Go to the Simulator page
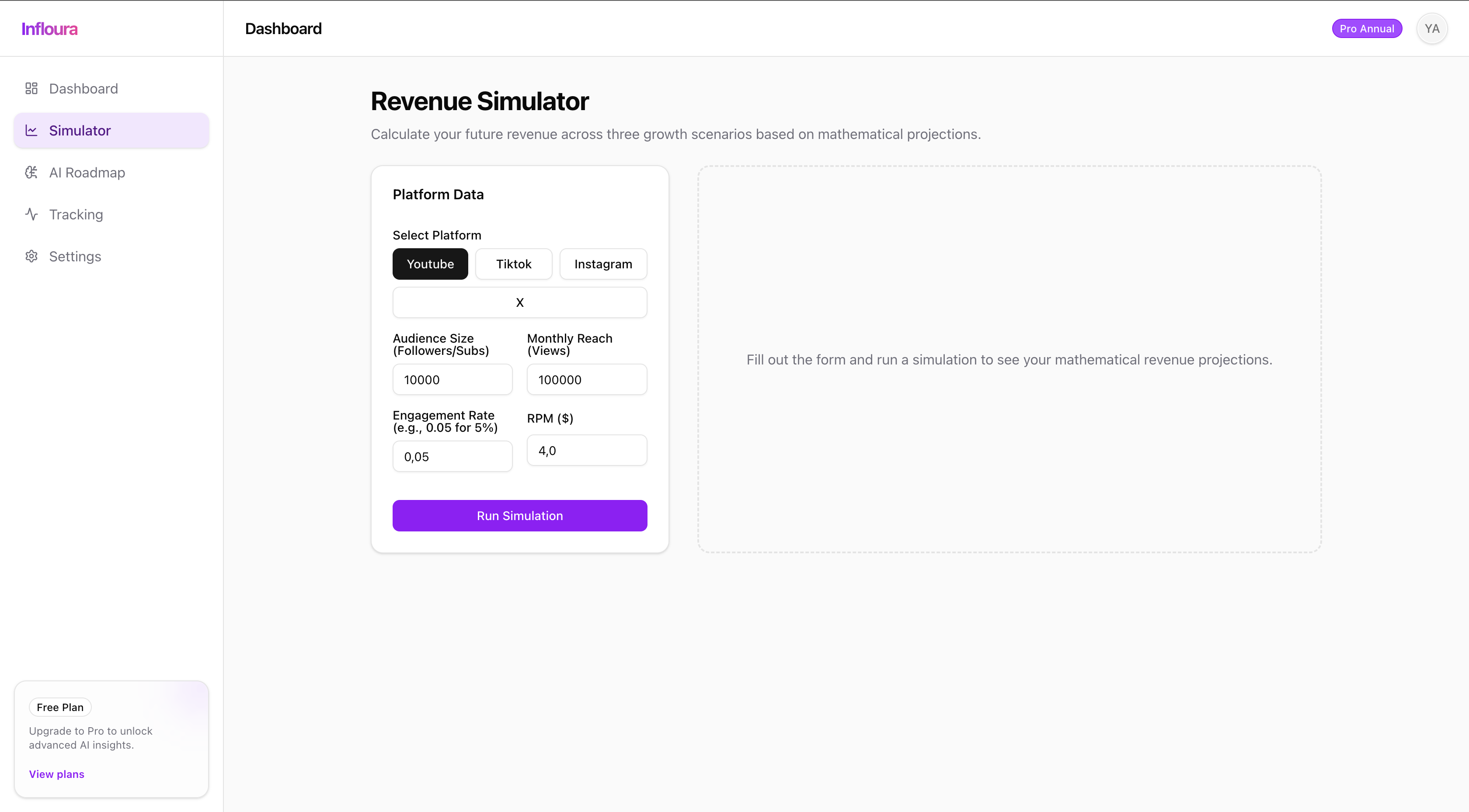 pos(112,131)
